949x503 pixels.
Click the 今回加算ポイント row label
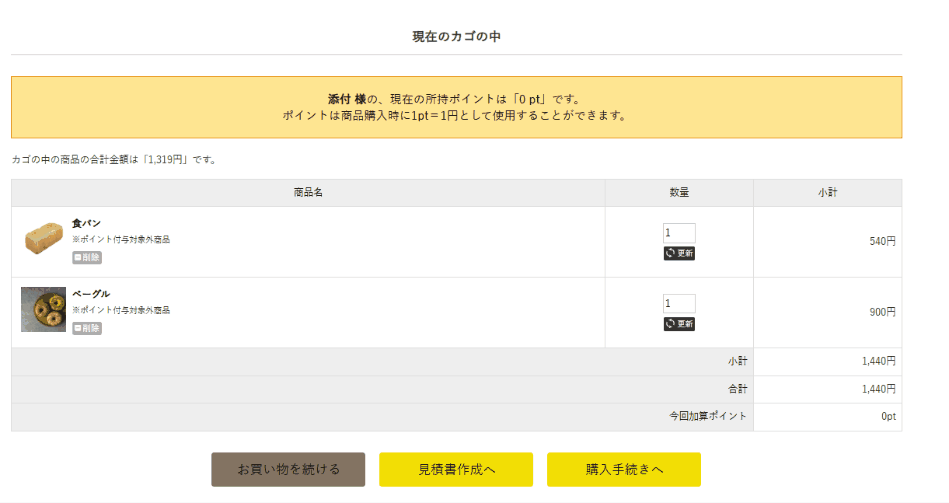(x=708, y=416)
